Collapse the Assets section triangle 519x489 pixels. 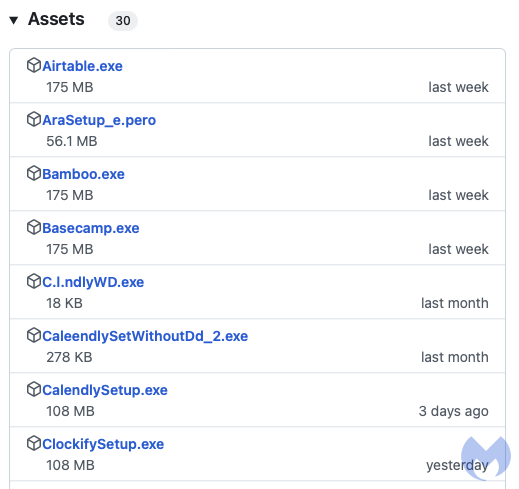point(14,20)
